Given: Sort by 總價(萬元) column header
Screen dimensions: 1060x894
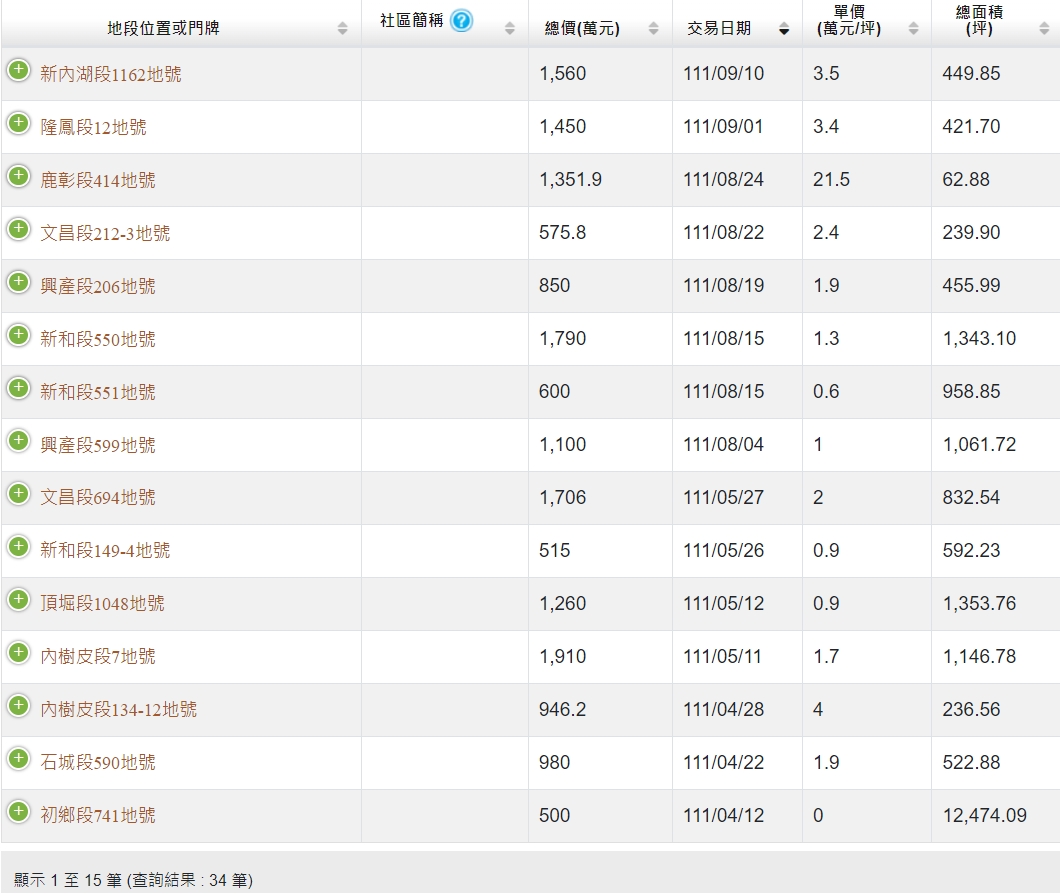Looking at the screenshot, I should [582, 28].
